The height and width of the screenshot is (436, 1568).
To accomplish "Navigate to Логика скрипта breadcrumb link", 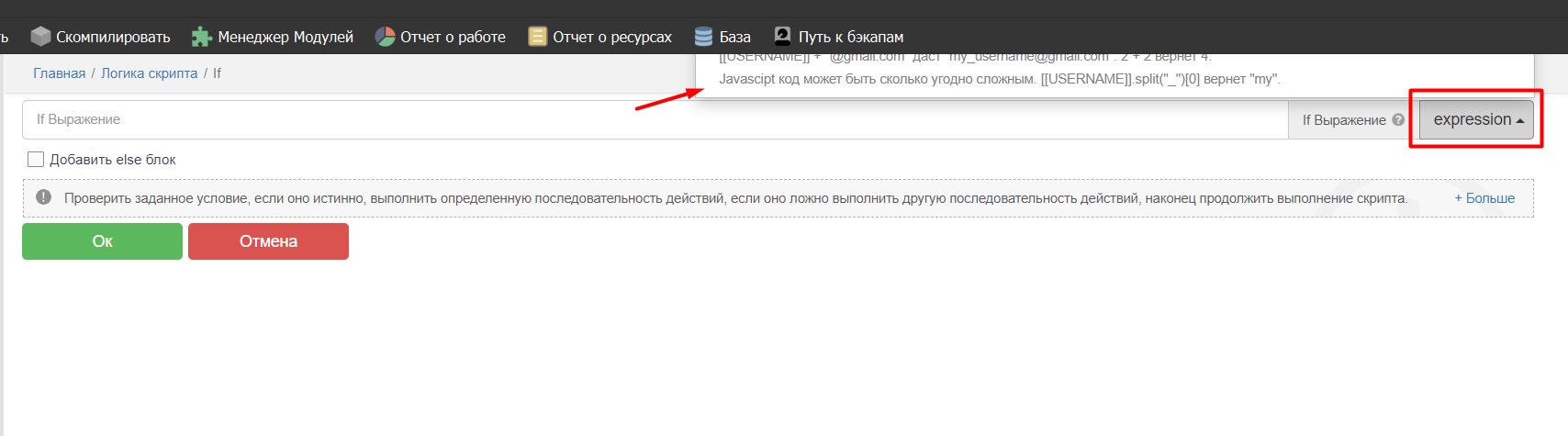I will 149,73.
